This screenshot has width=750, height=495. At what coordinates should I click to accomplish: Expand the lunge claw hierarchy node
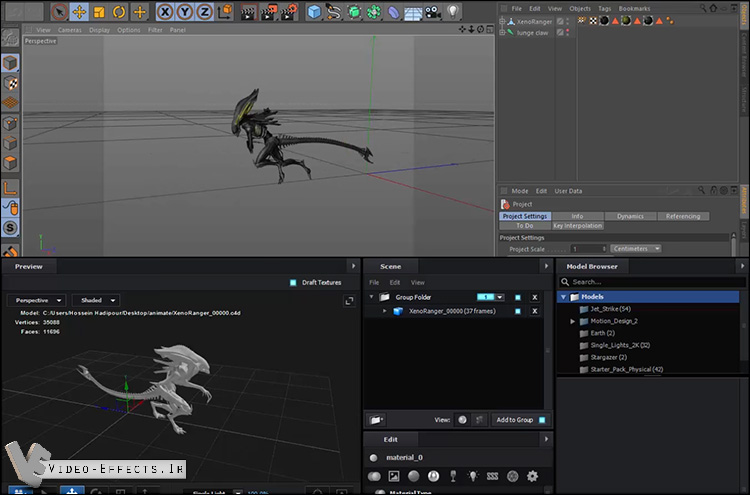[x=502, y=33]
